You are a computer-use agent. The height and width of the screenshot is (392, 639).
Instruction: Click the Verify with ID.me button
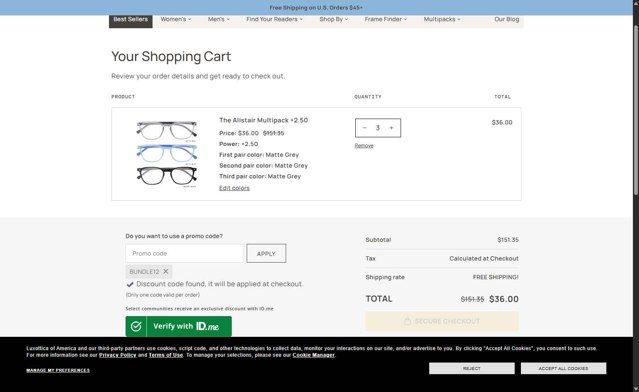tap(178, 326)
